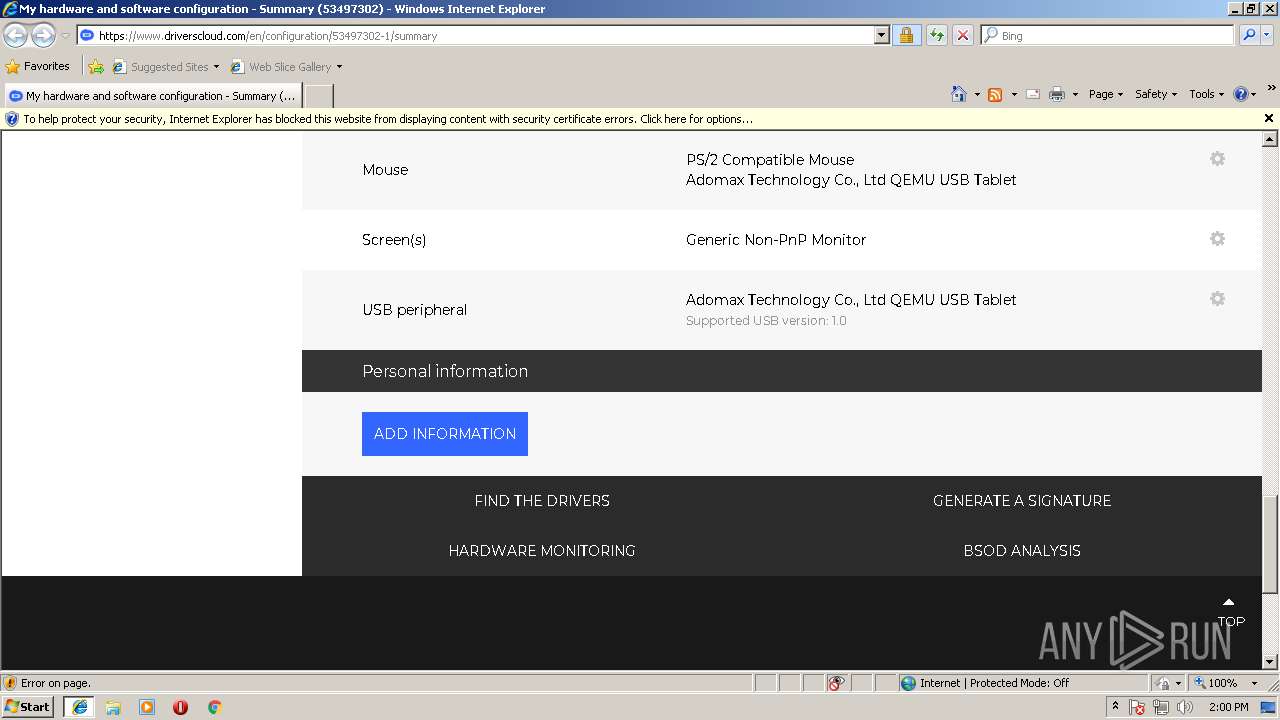Click the scrollbar up arrow

pos(1270,139)
